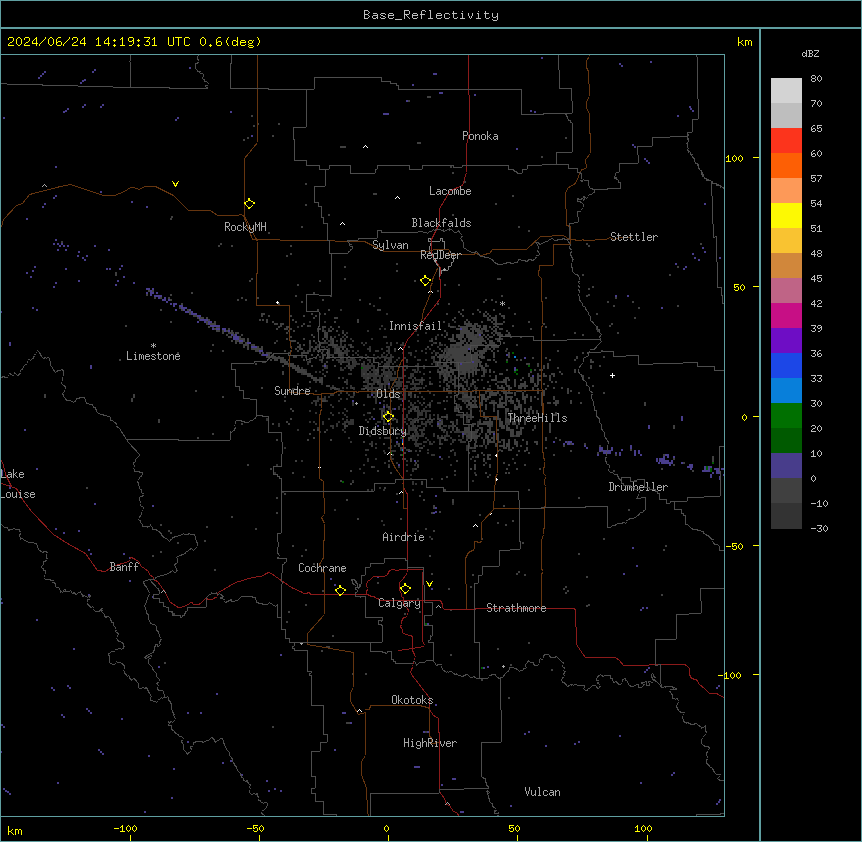Click the Calgary city label

(x=399, y=603)
